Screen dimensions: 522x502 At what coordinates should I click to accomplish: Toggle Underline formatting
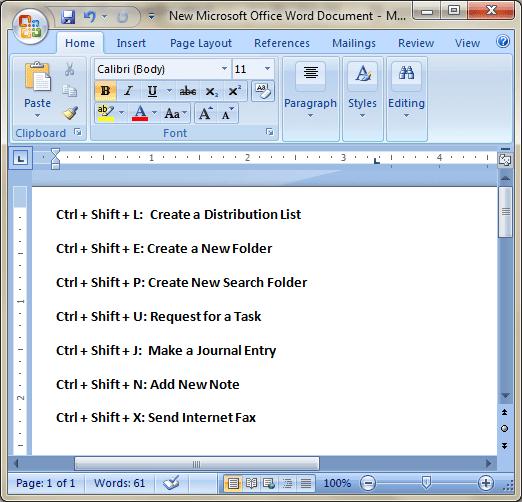point(152,91)
